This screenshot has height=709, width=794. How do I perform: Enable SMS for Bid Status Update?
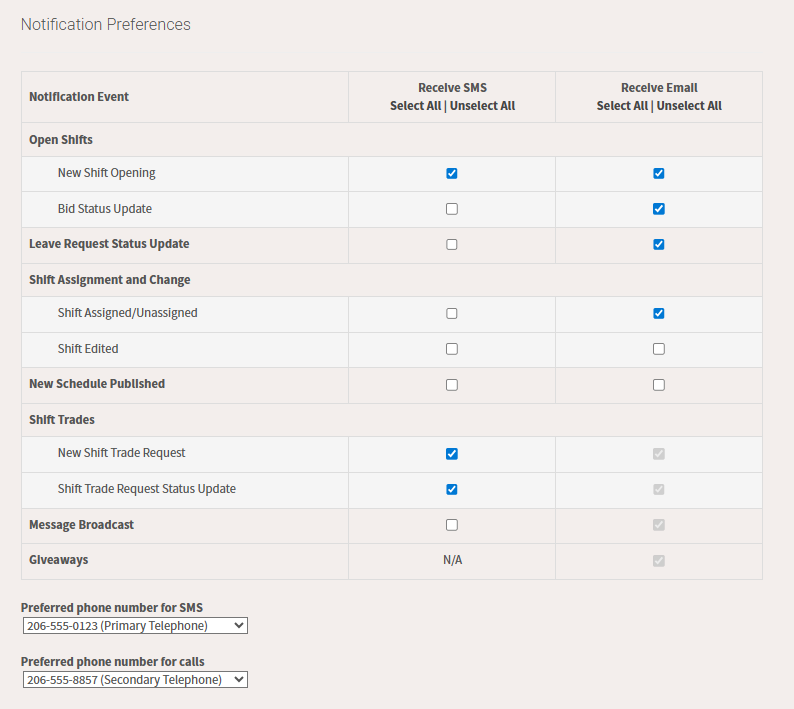pyautogui.click(x=452, y=209)
